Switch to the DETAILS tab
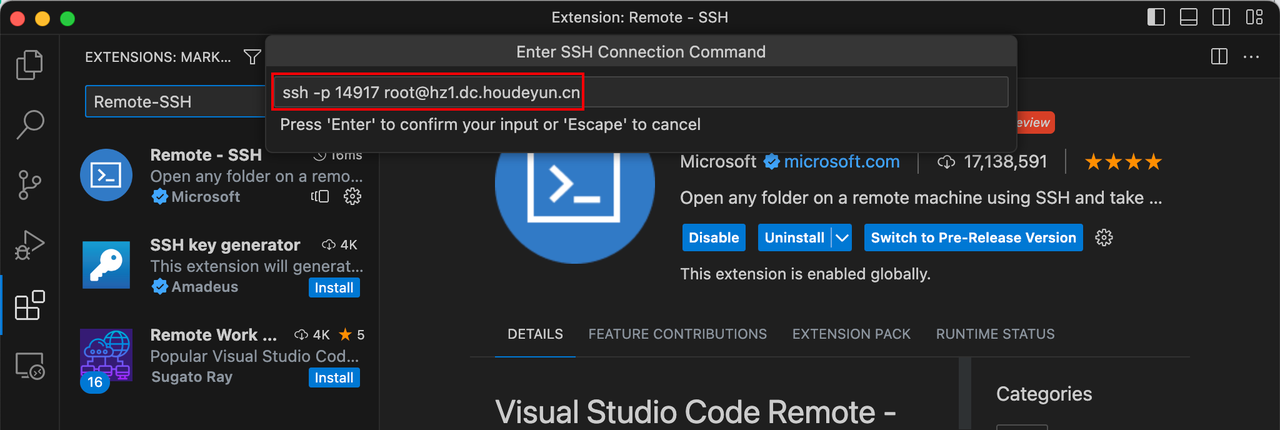Screen dimensions: 1280x430 coord(535,334)
